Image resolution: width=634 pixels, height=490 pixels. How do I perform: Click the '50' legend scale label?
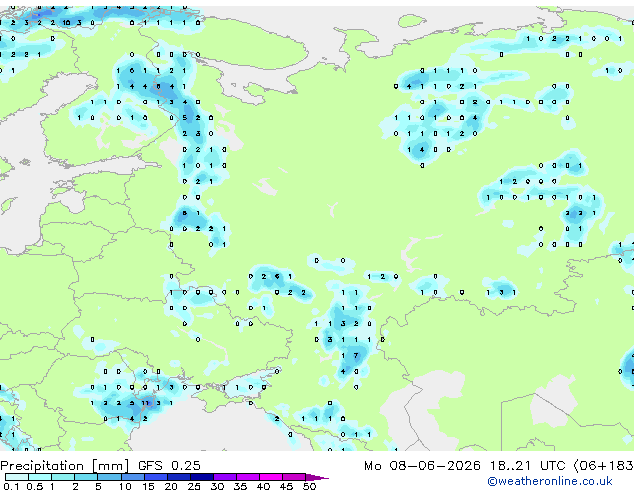point(309,486)
